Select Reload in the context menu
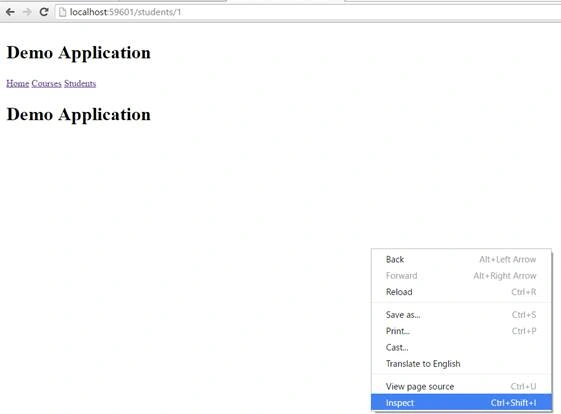Screen dimensions: 561x414 coord(462,292)
